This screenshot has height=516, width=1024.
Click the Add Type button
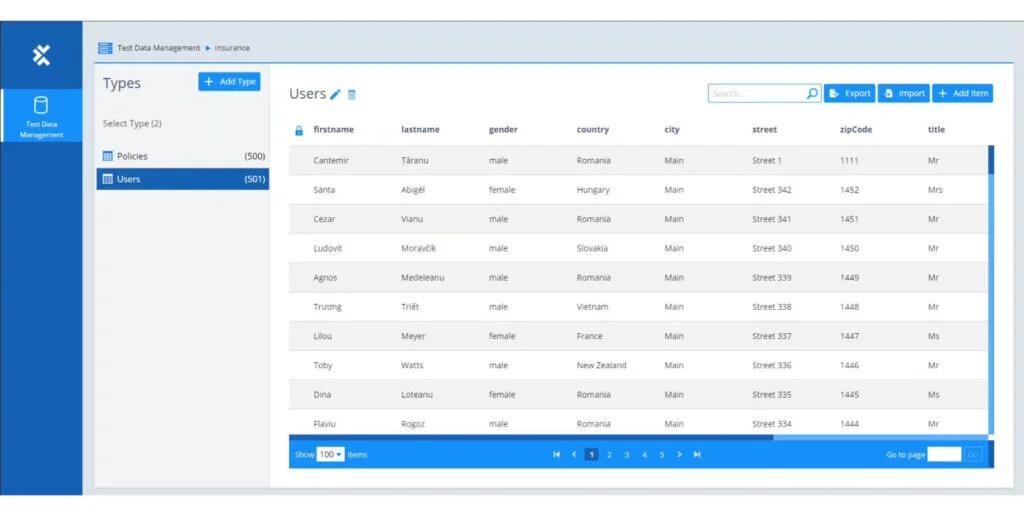click(229, 82)
